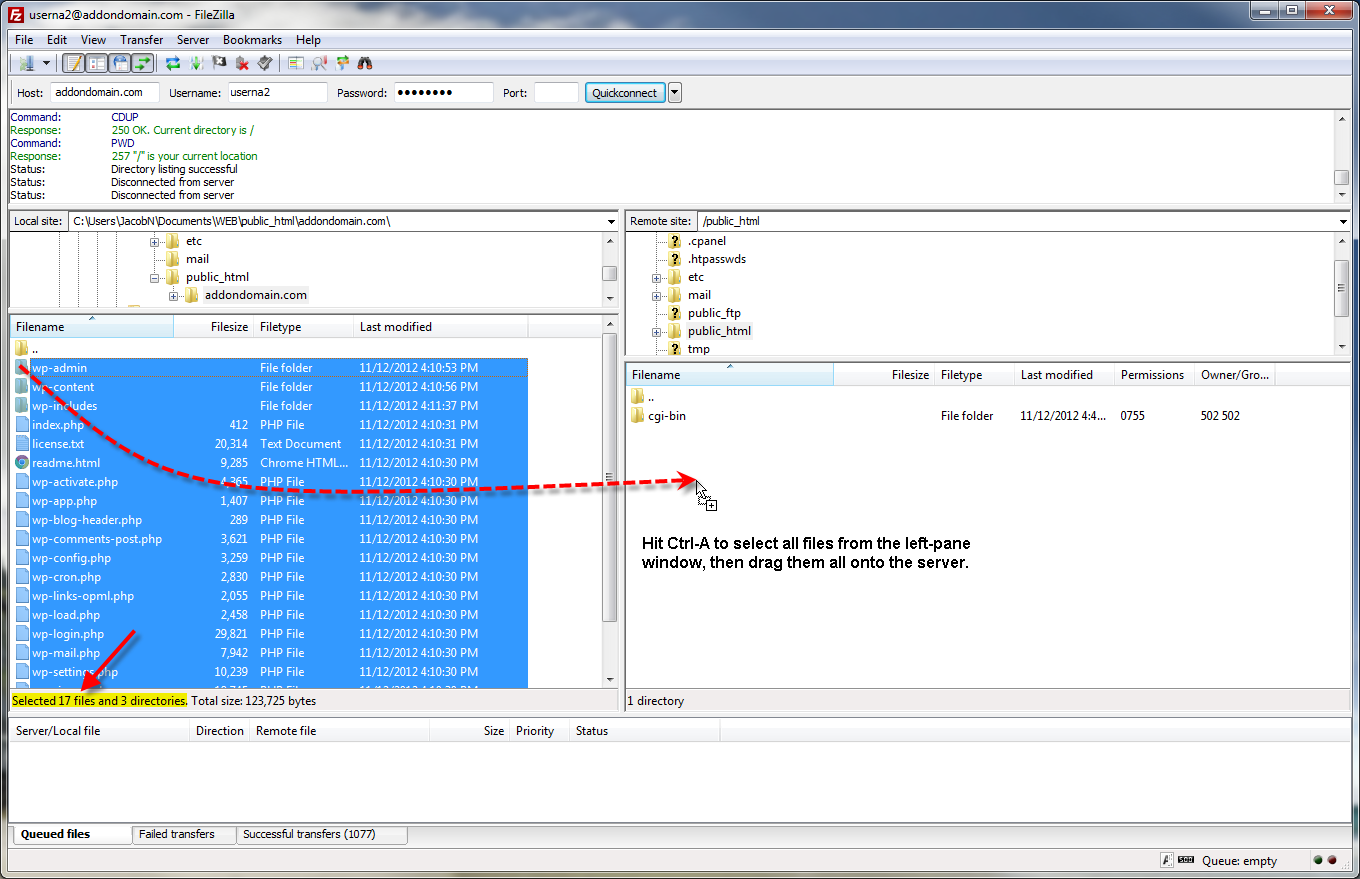The width and height of the screenshot is (1360, 879).
Task: Collapse the local public_html folder
Action: point(155,277)
